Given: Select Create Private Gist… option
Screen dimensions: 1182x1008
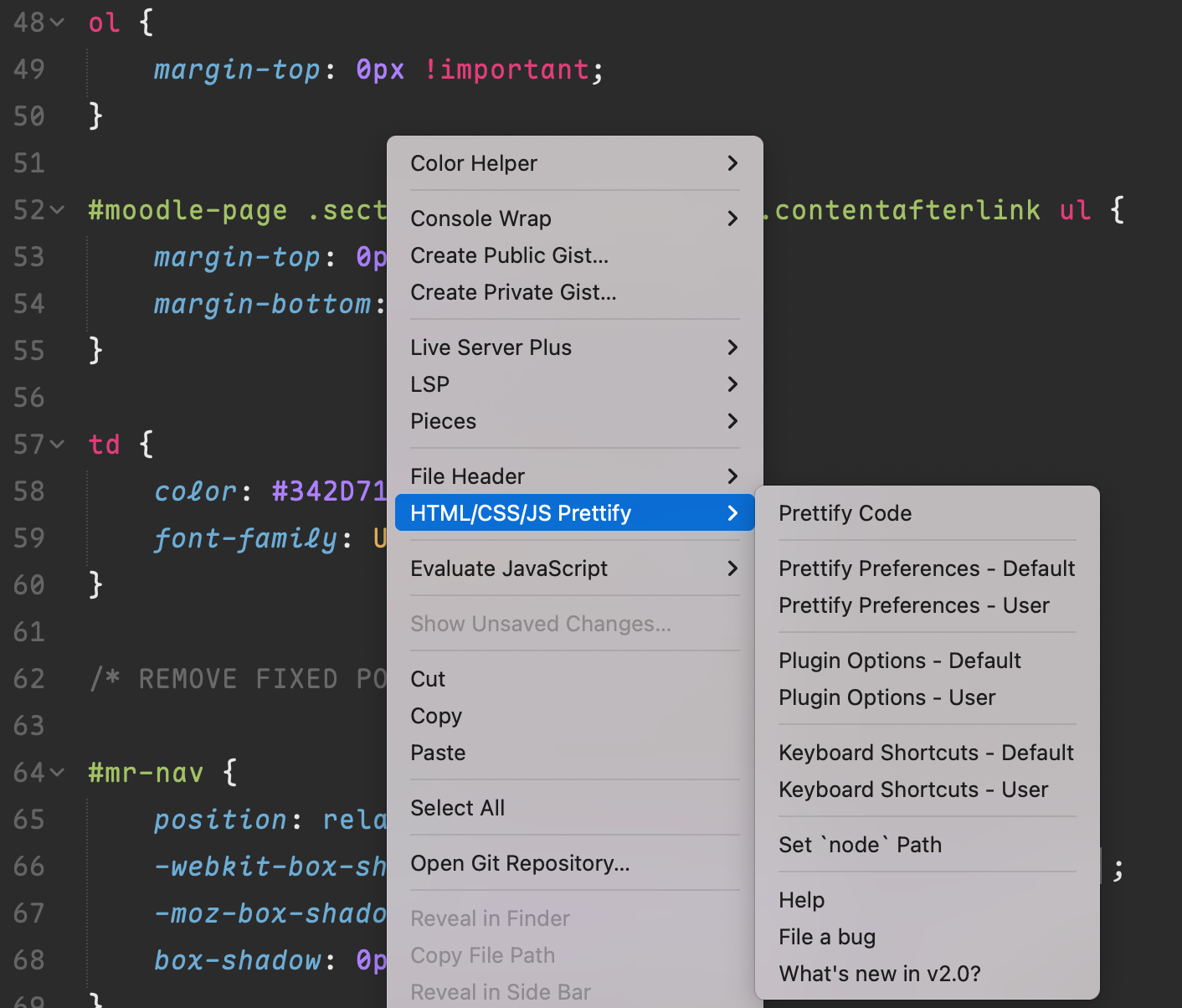Looking at the screenshot, I should coord(513,292).
